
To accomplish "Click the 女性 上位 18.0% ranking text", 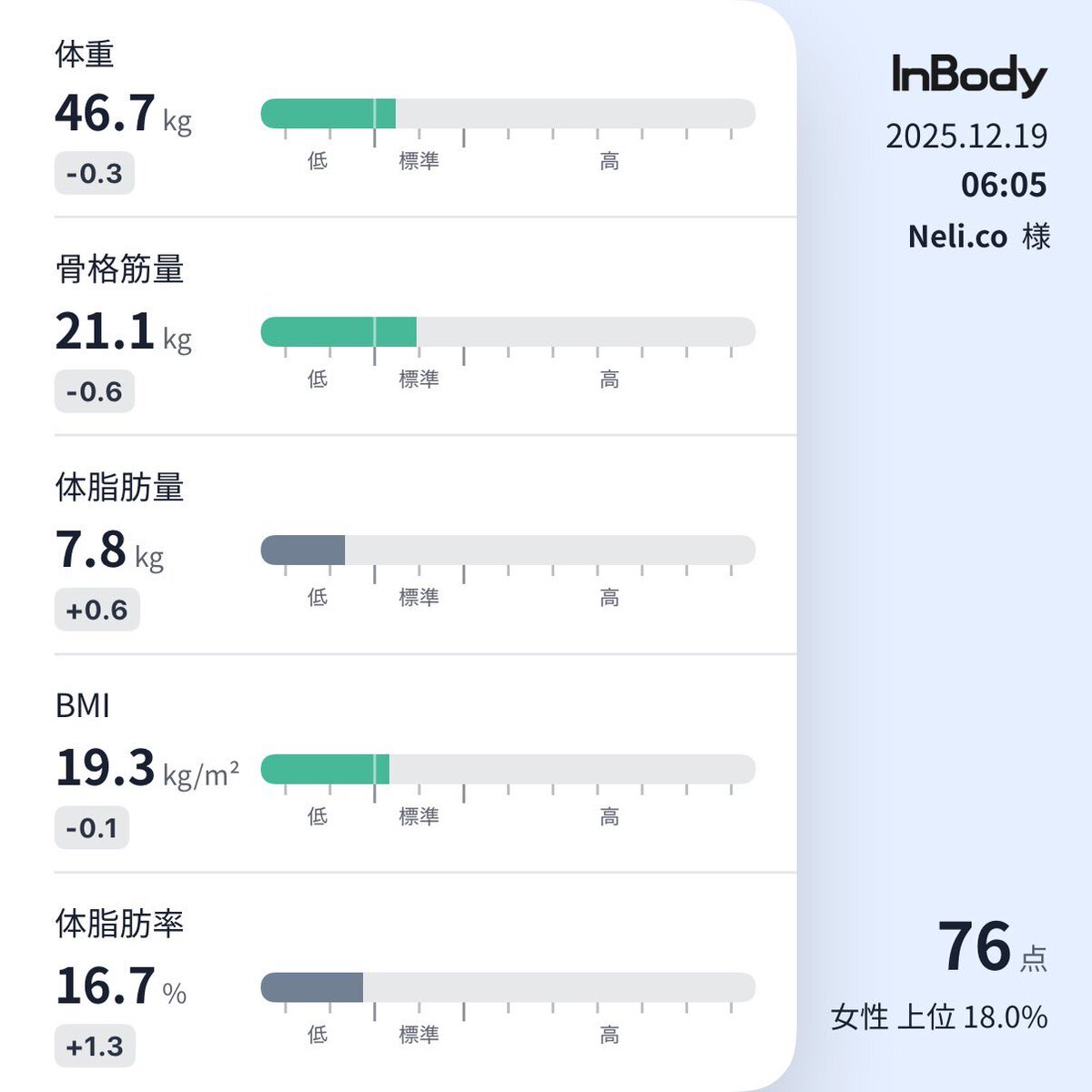I will click(x=939, y=1017).
